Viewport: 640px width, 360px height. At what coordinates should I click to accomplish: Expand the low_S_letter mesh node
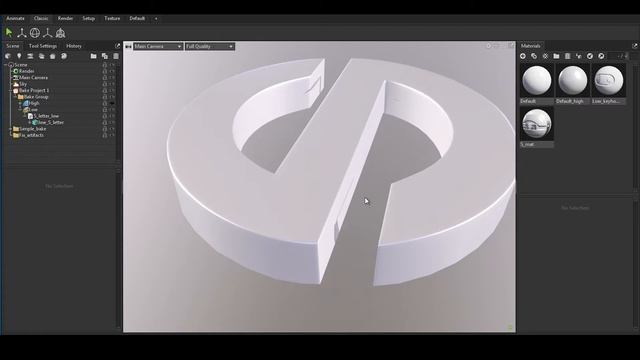click(29, 122)
